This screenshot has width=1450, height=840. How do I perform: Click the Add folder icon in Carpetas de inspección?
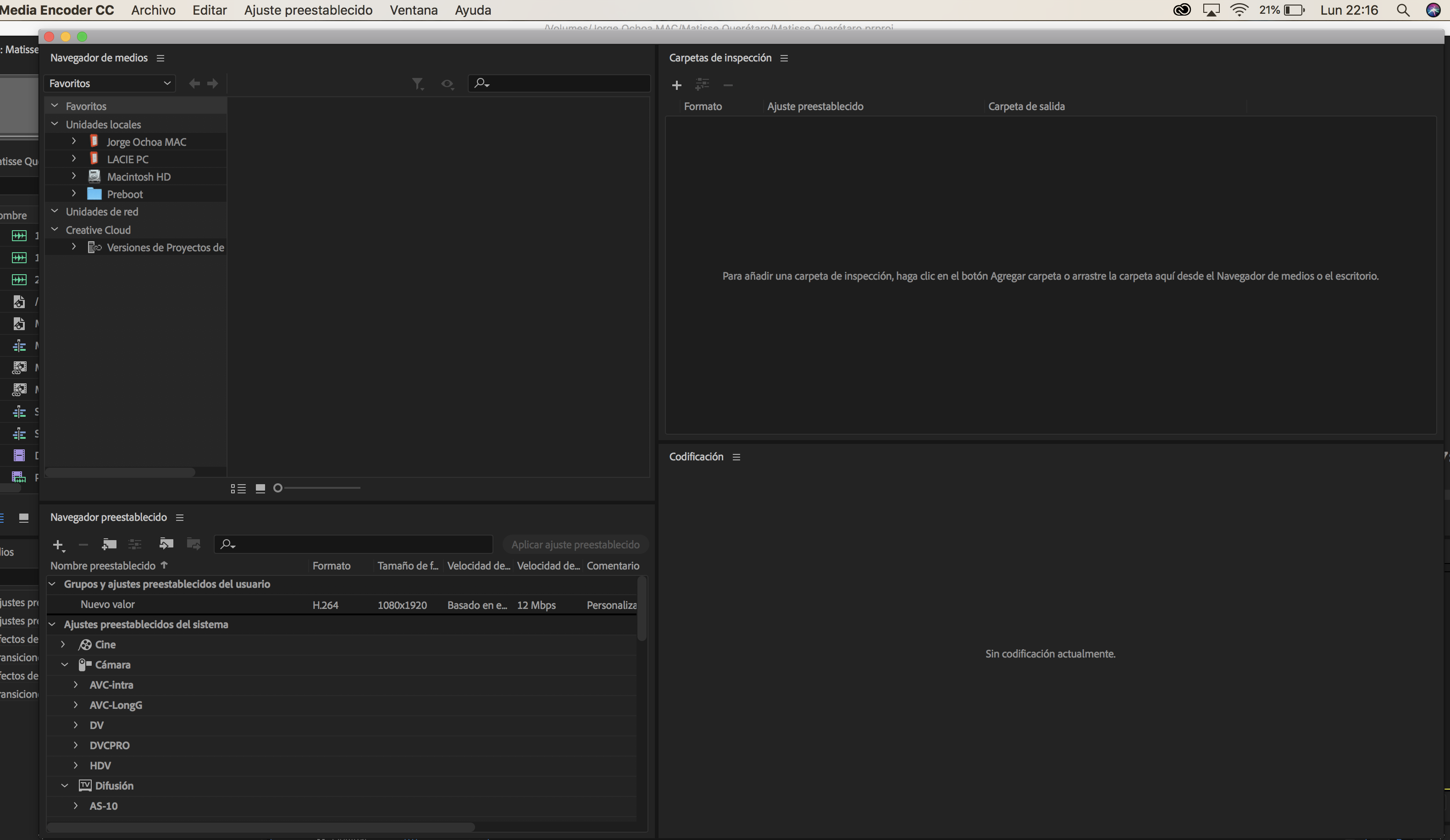pos(676,84)
